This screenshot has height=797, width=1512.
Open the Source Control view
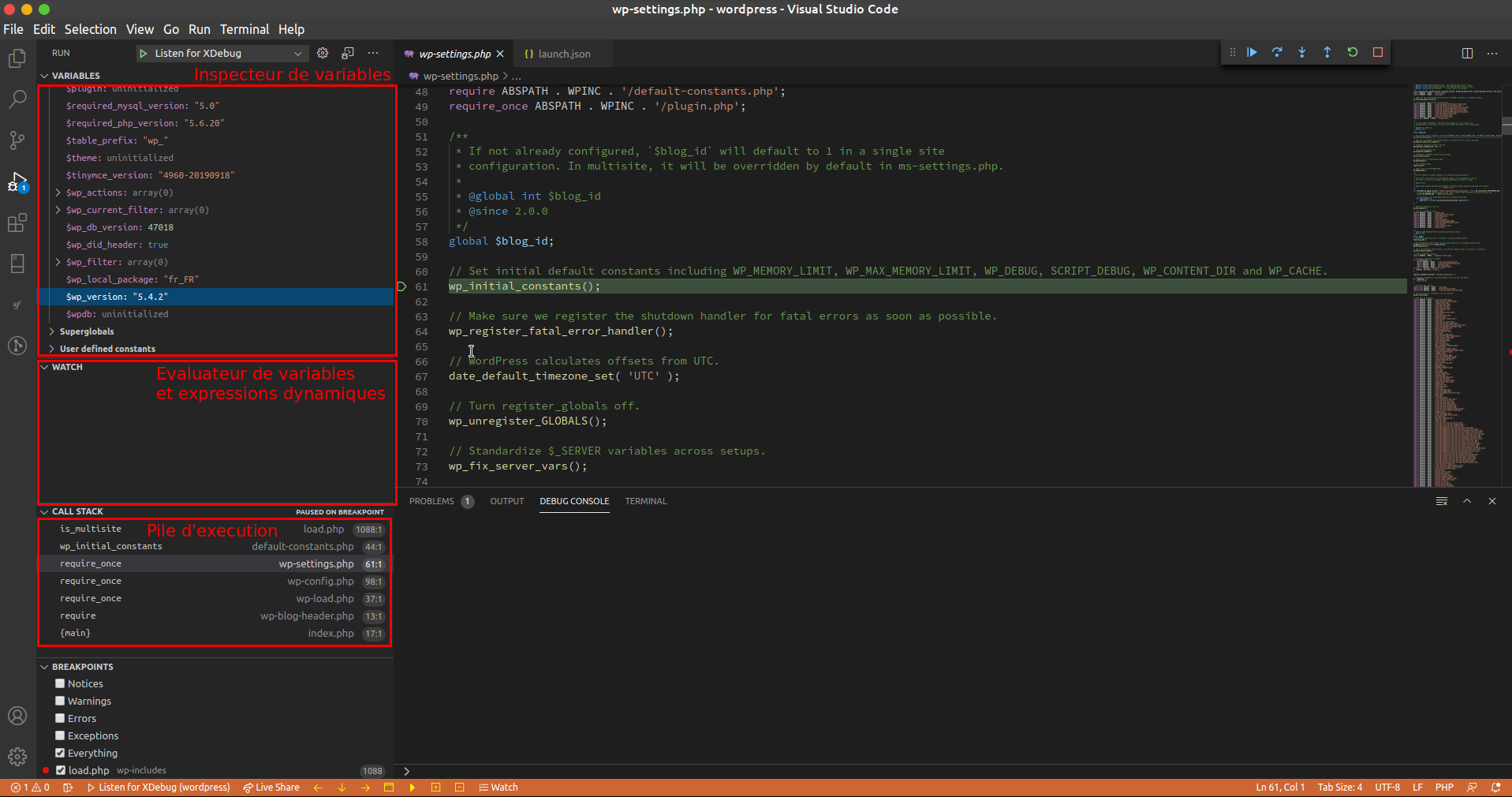coord(17,140)
